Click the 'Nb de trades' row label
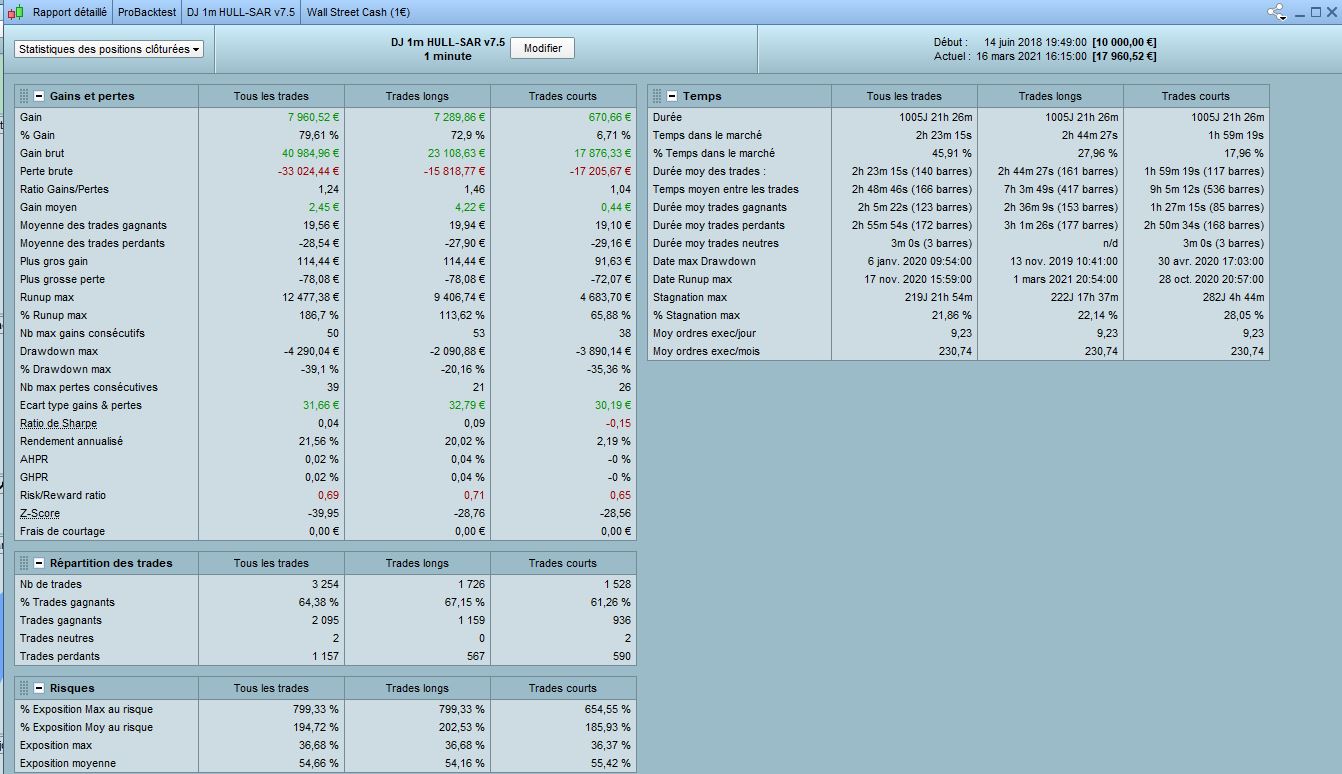 51,584
